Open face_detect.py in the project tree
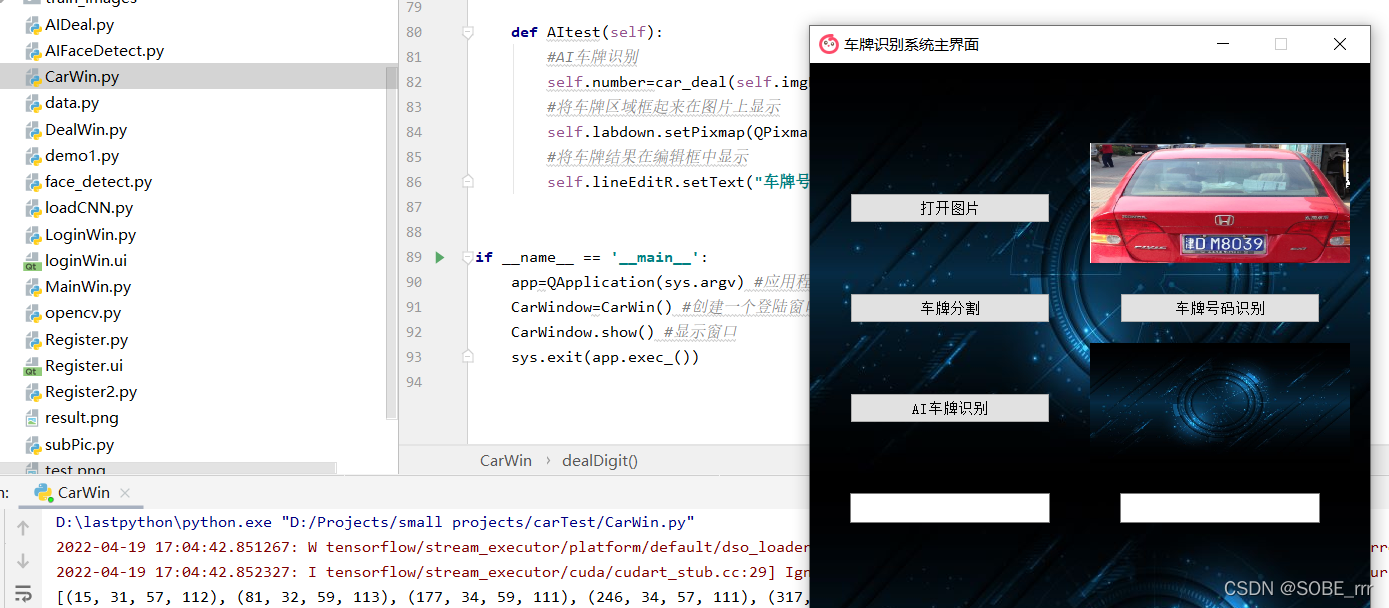Screen dimensions: 1389x608 (x=98, y=182)
